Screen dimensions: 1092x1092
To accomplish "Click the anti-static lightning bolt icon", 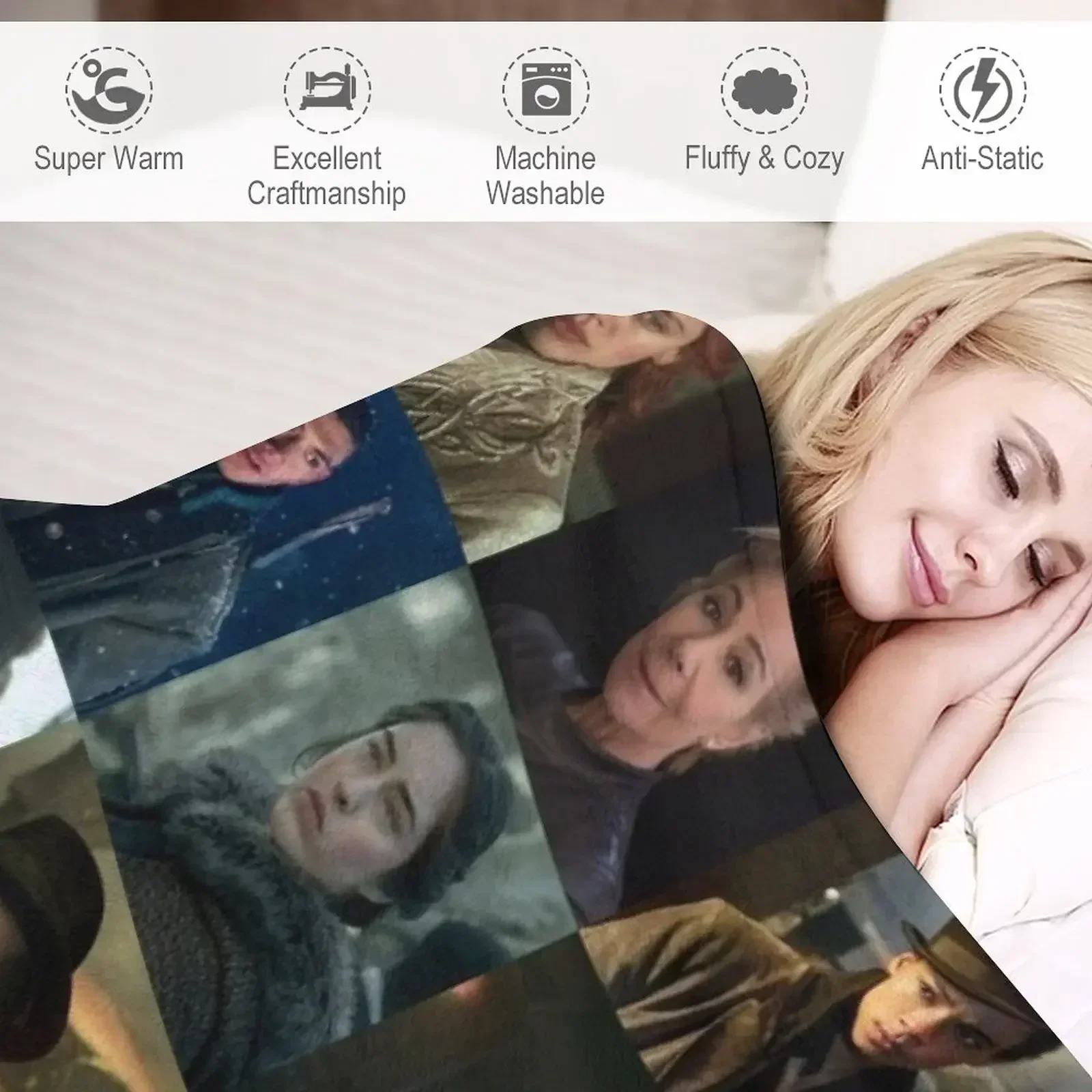I will (983, 90).
